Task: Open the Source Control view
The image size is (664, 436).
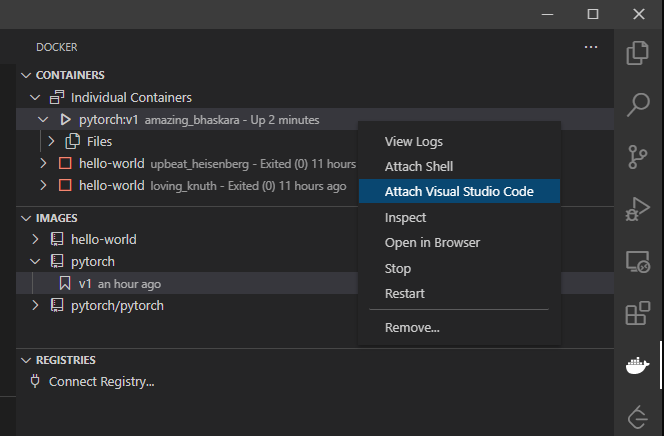Action: (637, 157)
